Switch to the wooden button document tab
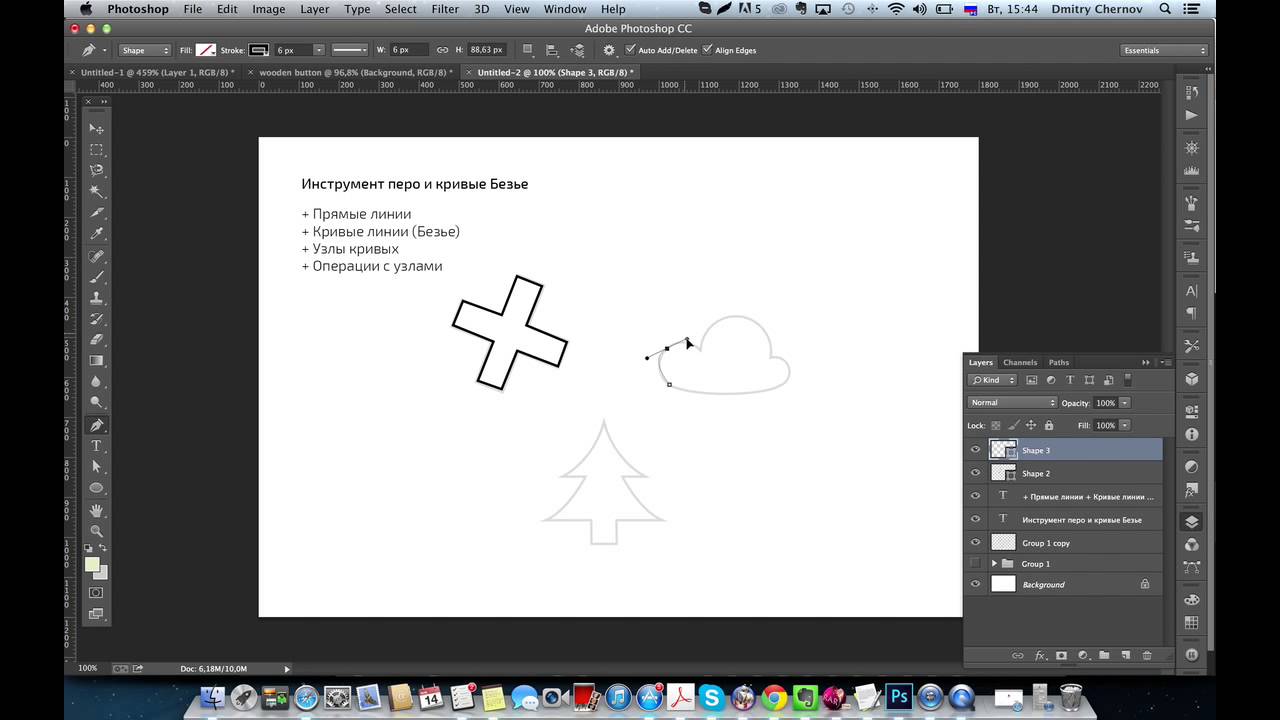 tap(354, 73)
